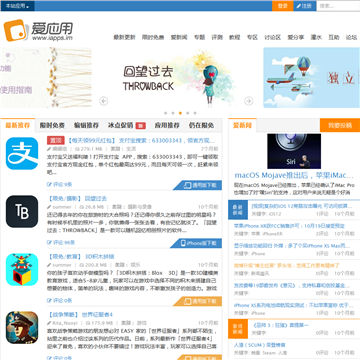Open 互助 in main navigation
Image resolution: width=360 pixels, height=360 pixels.
pyautogui.click(x=334, y=37)
